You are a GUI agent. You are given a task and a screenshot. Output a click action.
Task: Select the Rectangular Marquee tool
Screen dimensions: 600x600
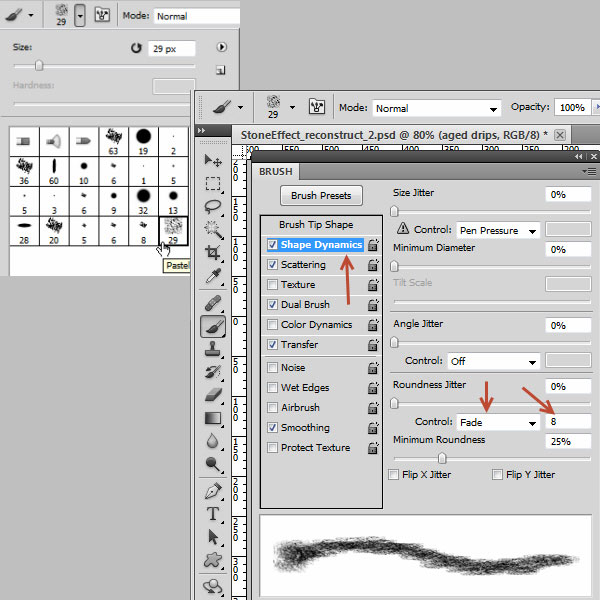point(213,184)
